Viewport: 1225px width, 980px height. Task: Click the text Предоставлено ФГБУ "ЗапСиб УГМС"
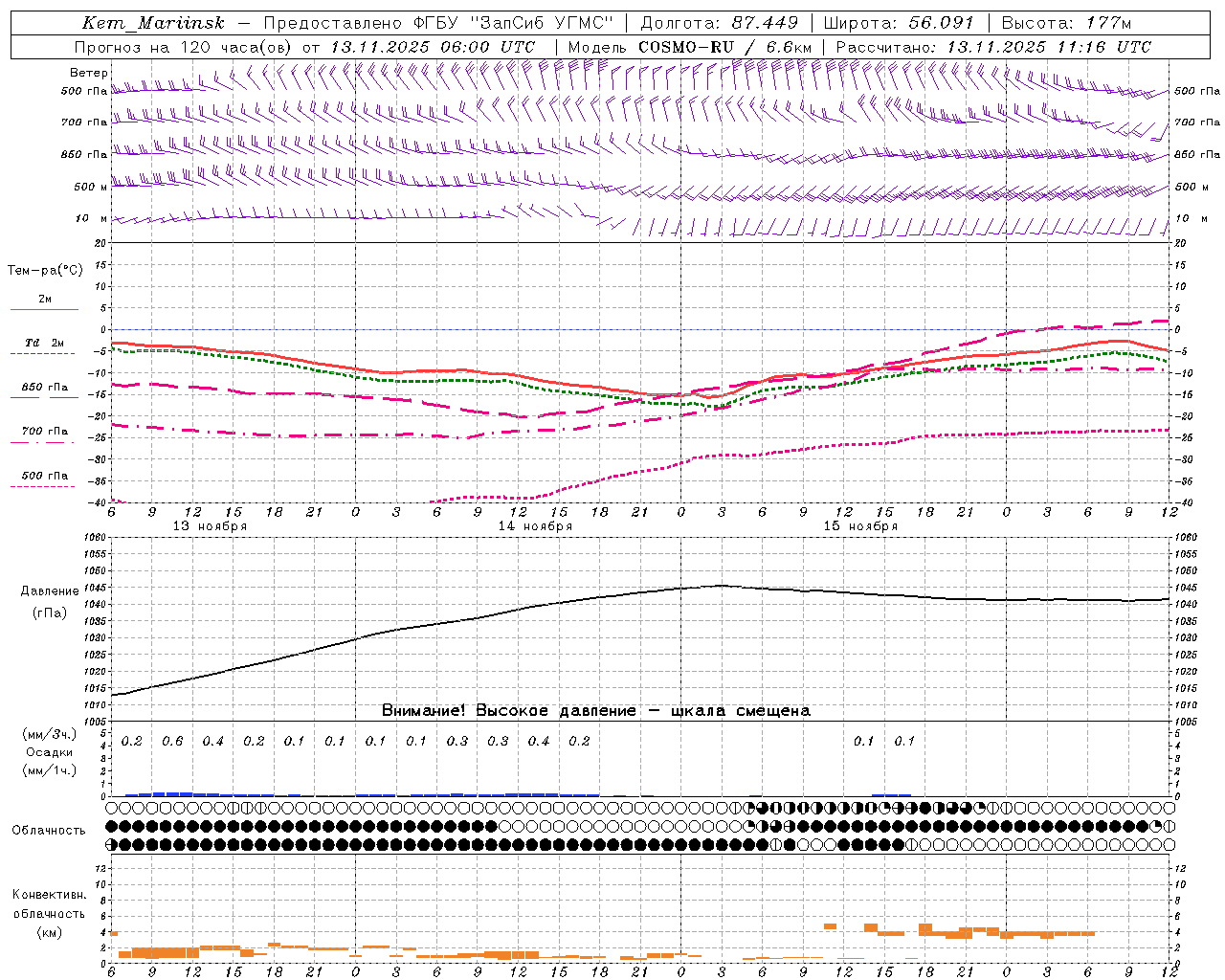pyautogui.click(x=437, y=23)
